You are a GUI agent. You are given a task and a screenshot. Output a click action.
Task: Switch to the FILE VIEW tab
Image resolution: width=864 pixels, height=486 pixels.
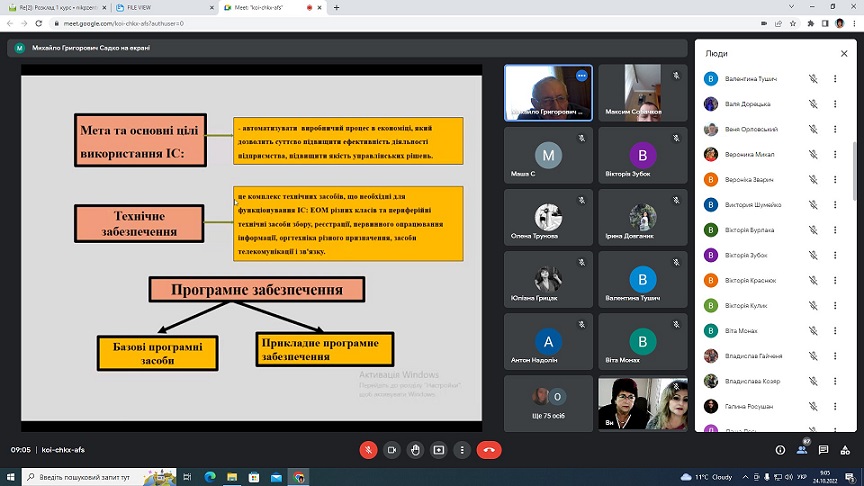point(164,8)
